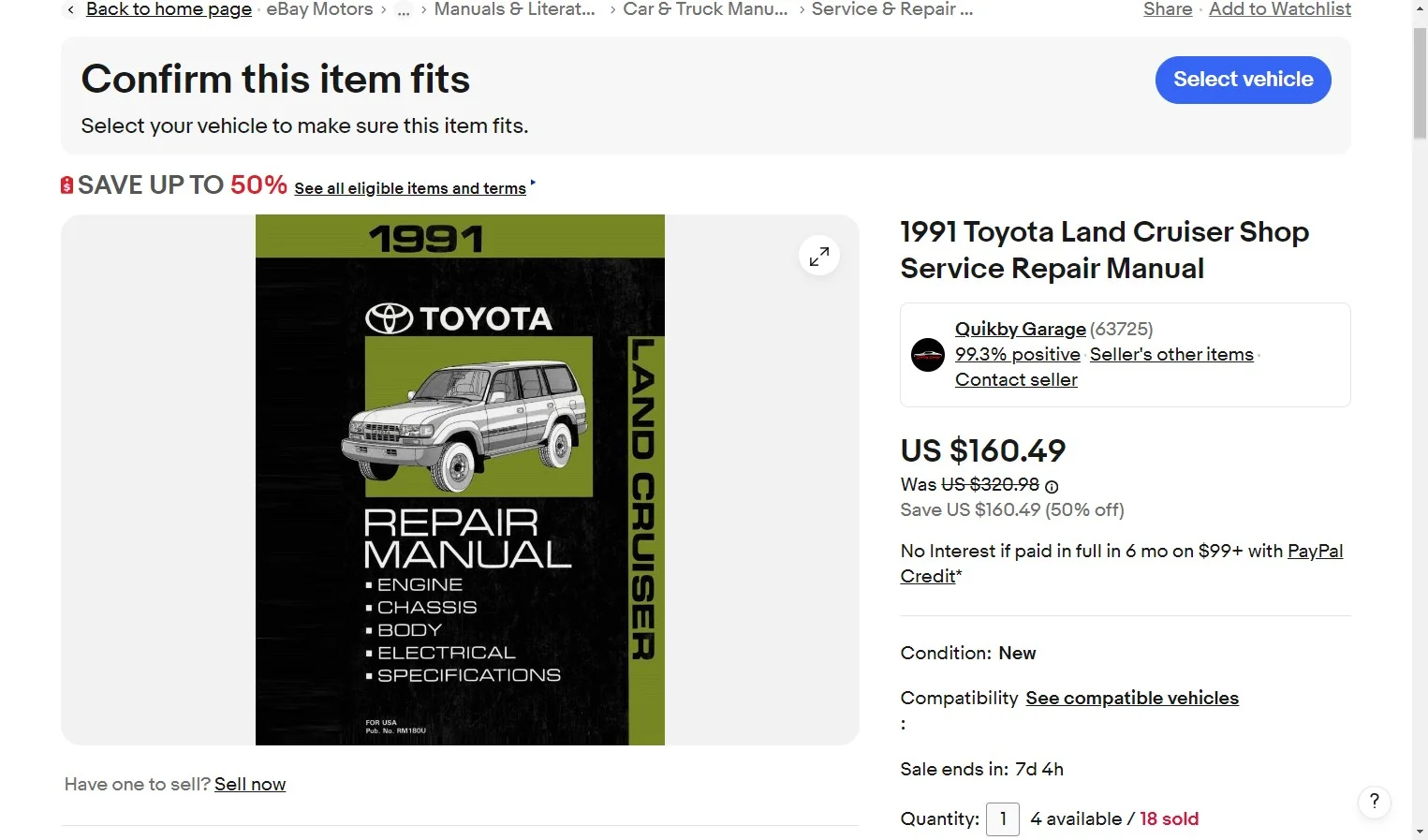The image size is (1428, 840).
Task: Click the Contact seller link
Action: [1016, 380]
